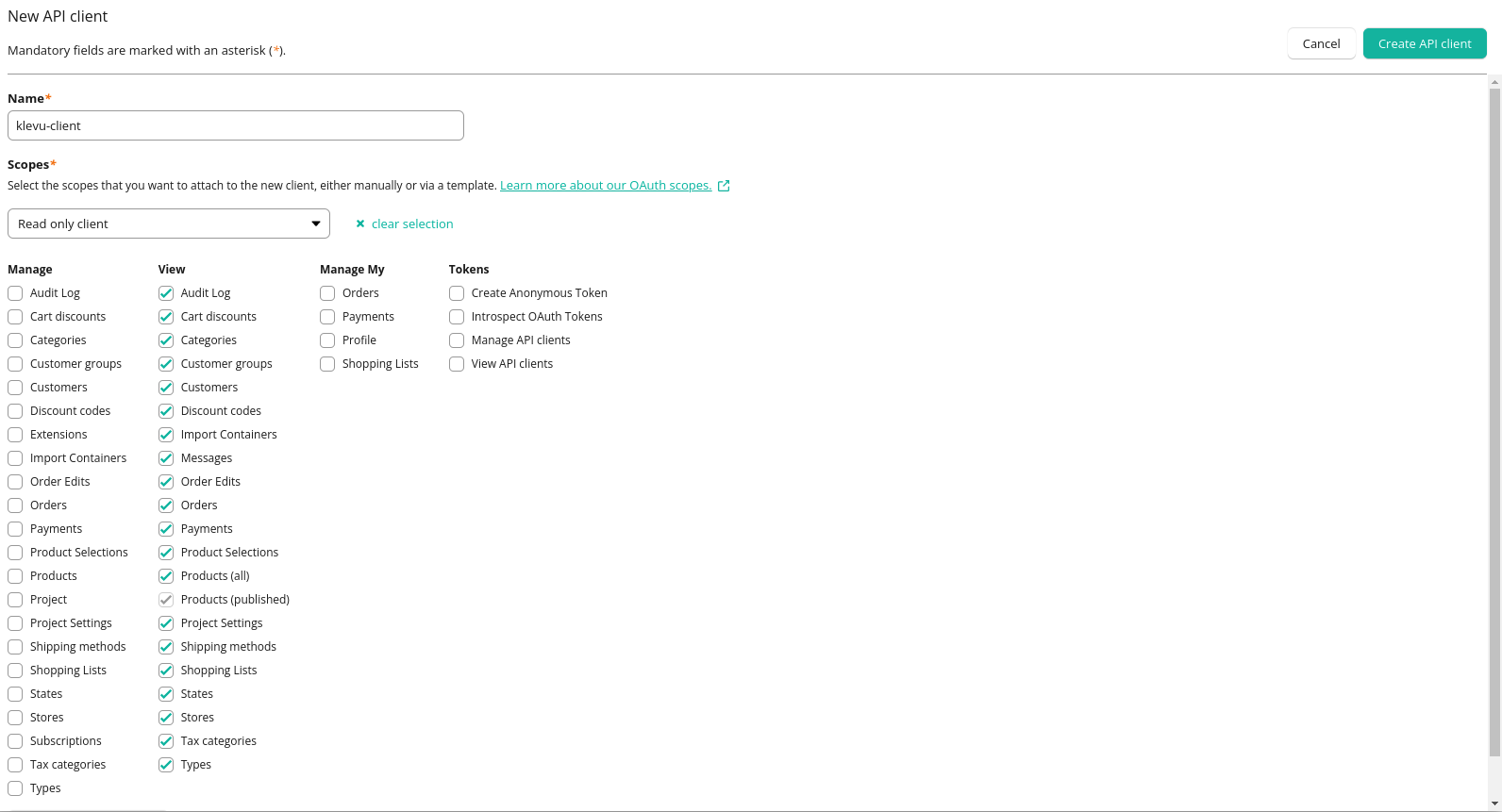
Task: Check Manage Subscriptions checkbox
Action: coord(15,741)
